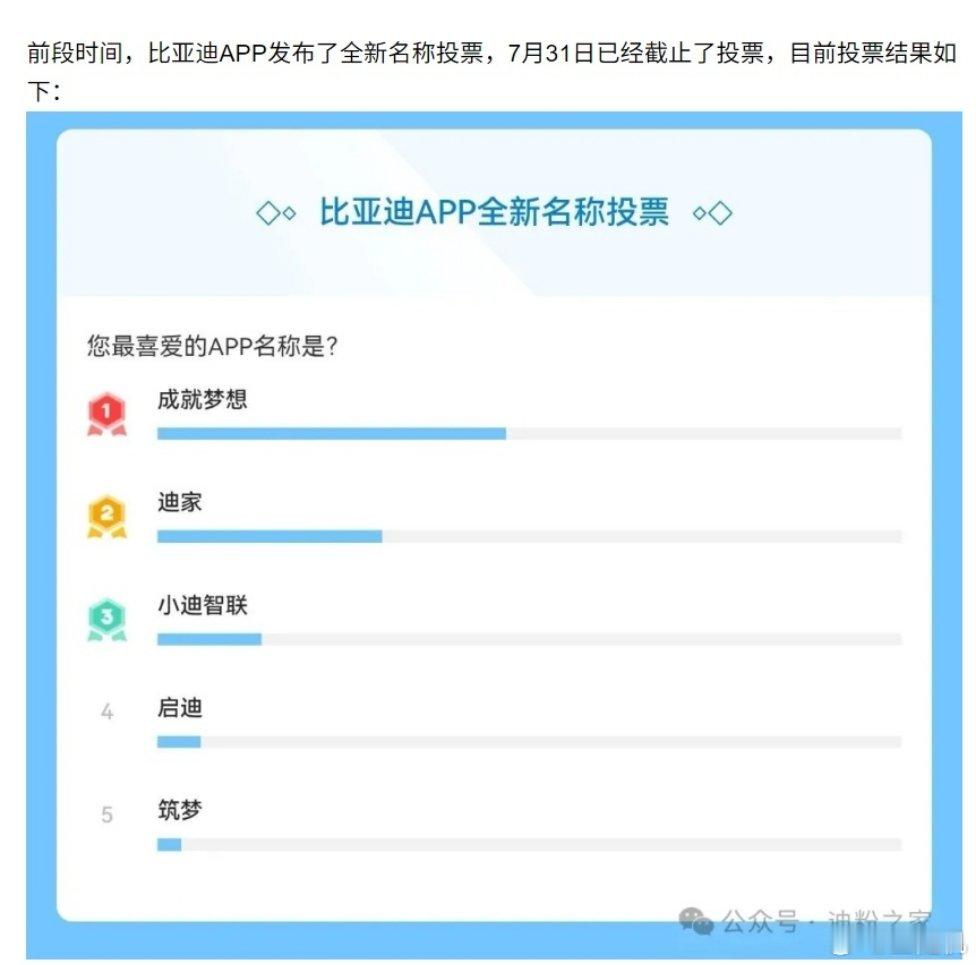The height and width of the screenshot is (965, 976).
Task: Click the 迪家 vote progress bar
Action: pos(529,536)
